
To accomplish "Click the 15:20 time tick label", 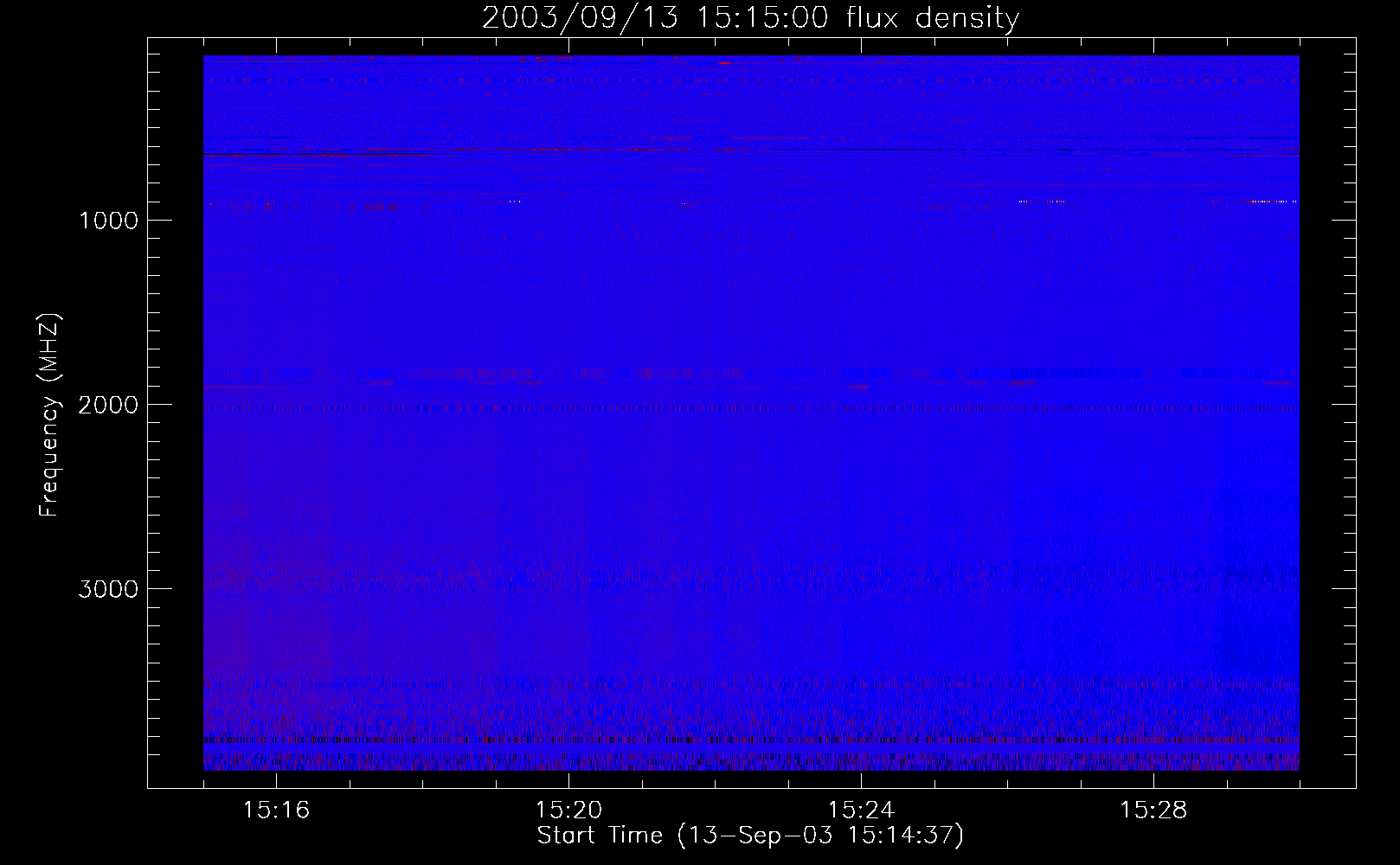I will pos(568,811).
